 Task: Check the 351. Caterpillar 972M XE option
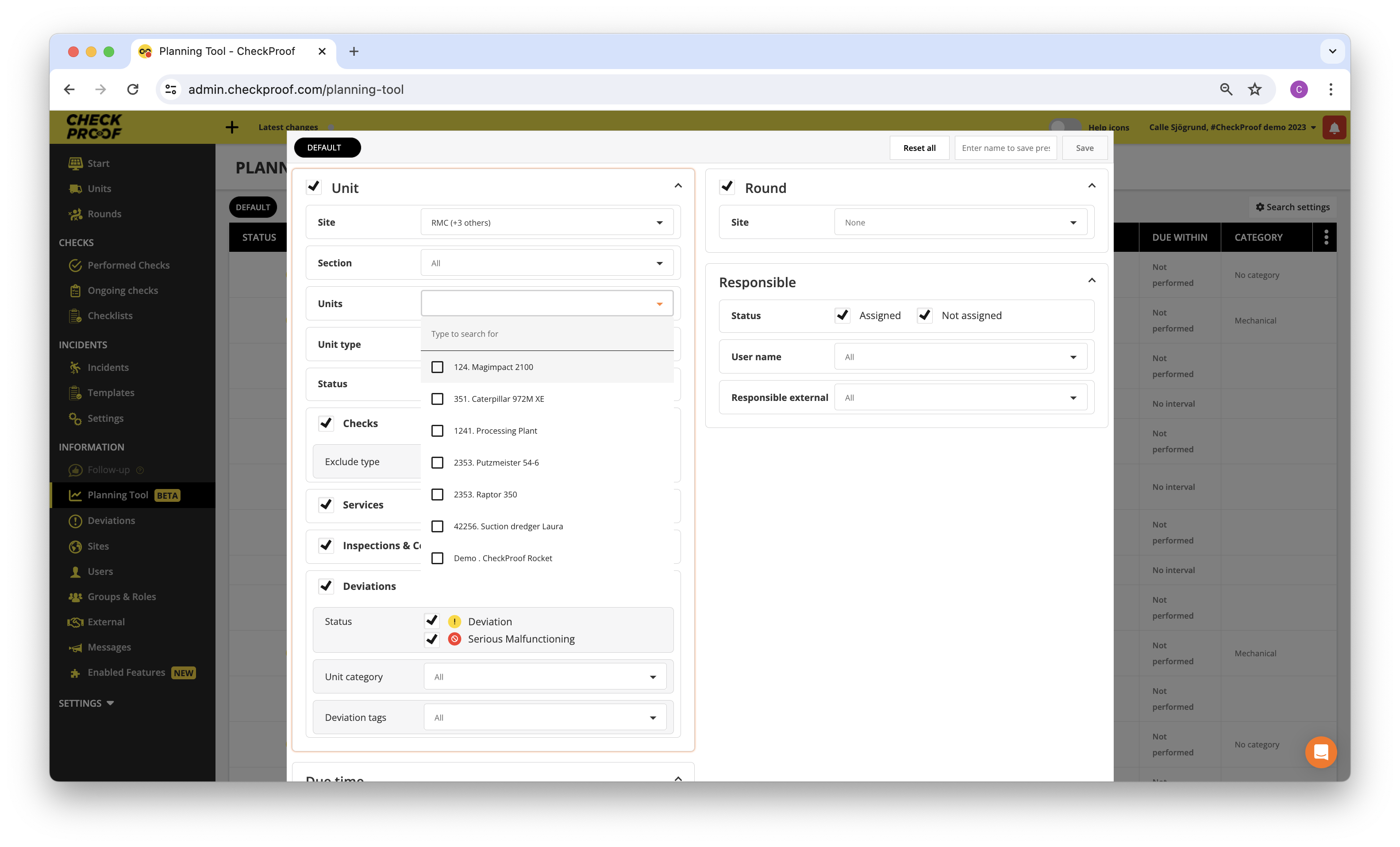[438, 399]
